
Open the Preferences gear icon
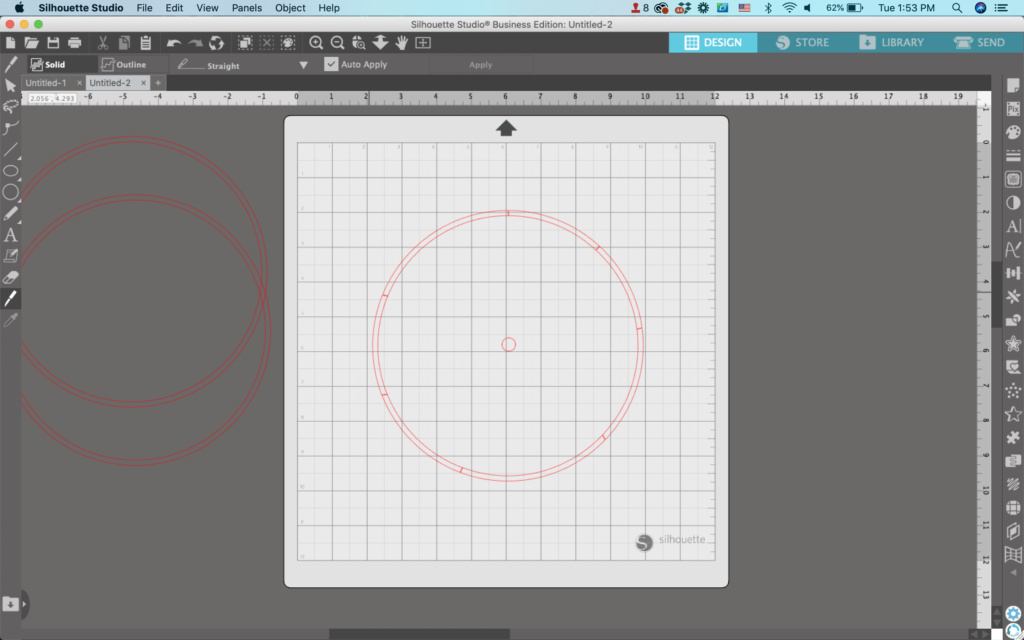coord(1013,614)
